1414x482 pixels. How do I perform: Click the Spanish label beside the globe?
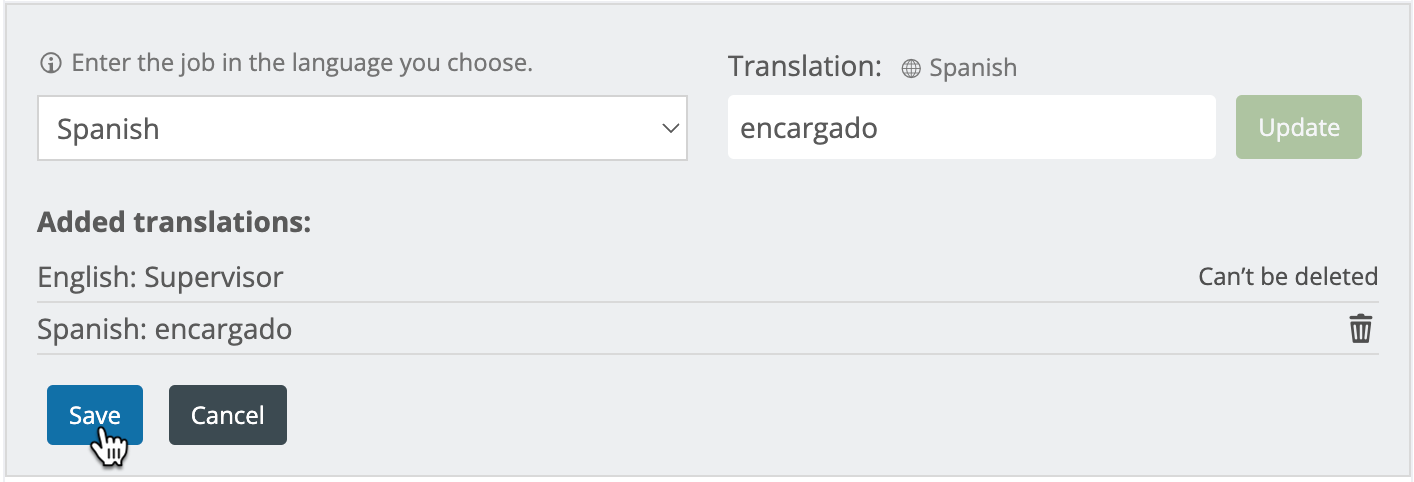(973, 68)
